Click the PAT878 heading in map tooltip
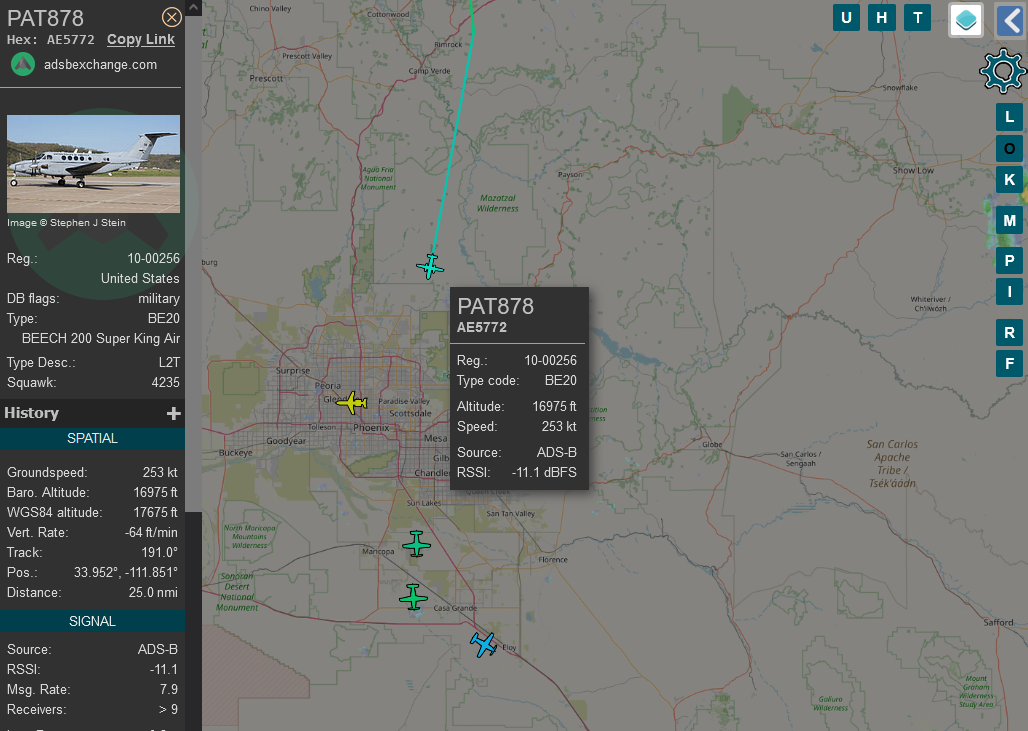Viewport: 1028px width, 731px height. coord(496,306)
